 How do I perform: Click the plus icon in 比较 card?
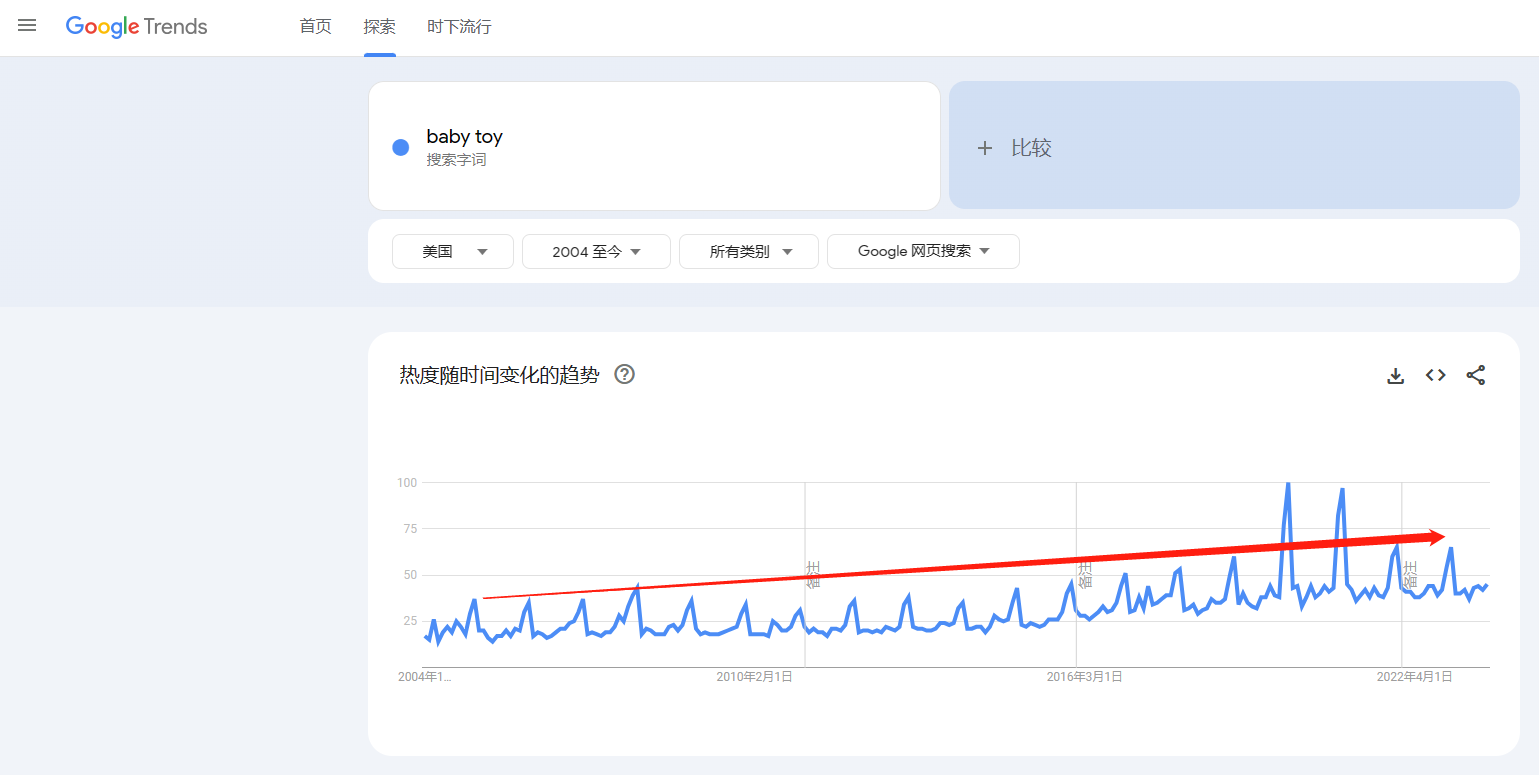(985, 148)
